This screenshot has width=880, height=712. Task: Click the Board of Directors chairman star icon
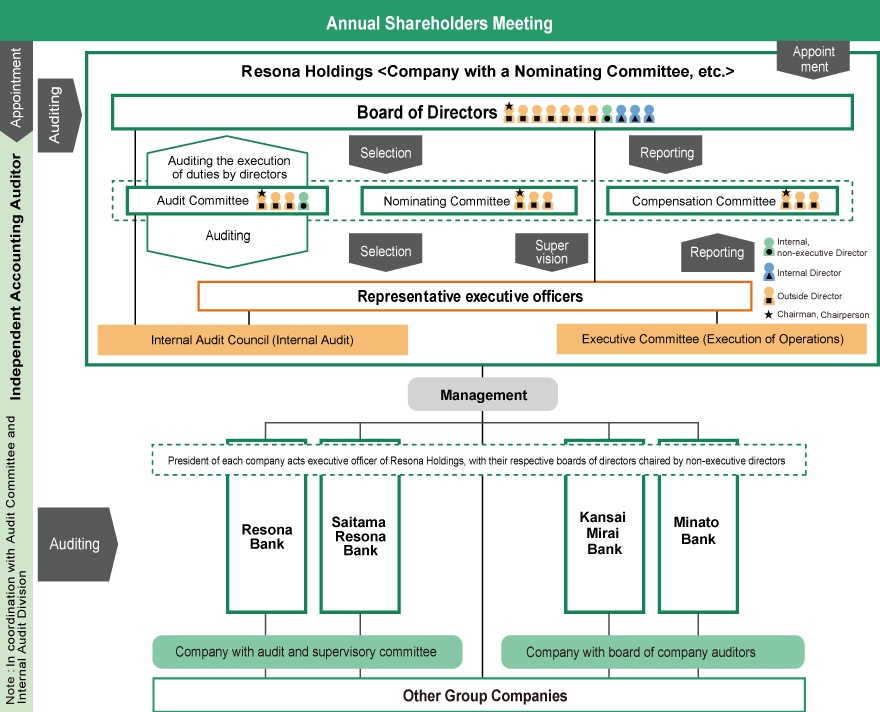[509, 106]
